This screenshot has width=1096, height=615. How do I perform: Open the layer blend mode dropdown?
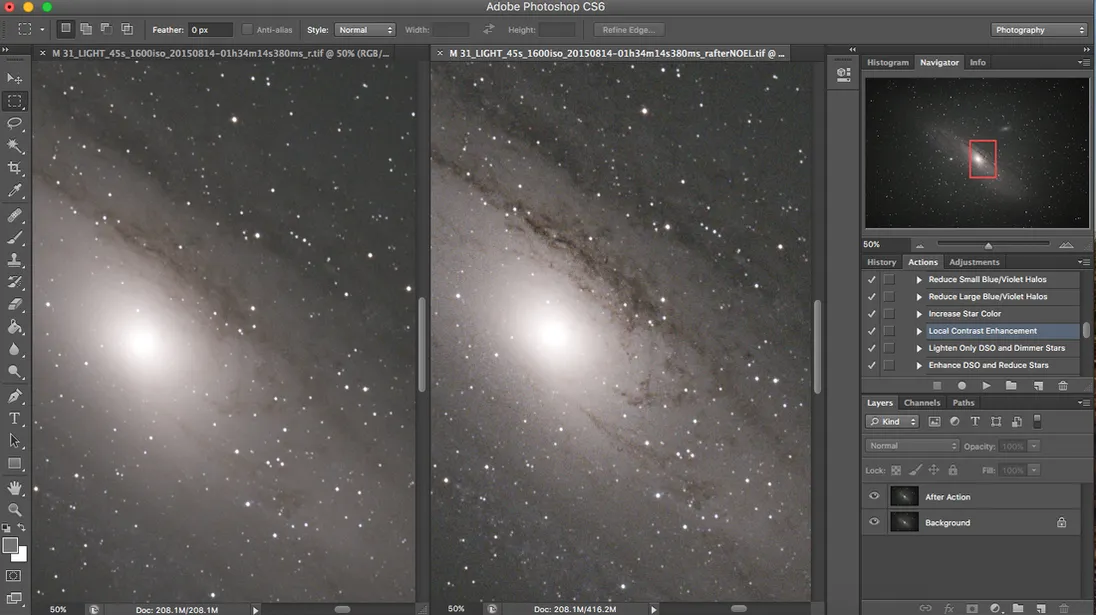(912, 446)
